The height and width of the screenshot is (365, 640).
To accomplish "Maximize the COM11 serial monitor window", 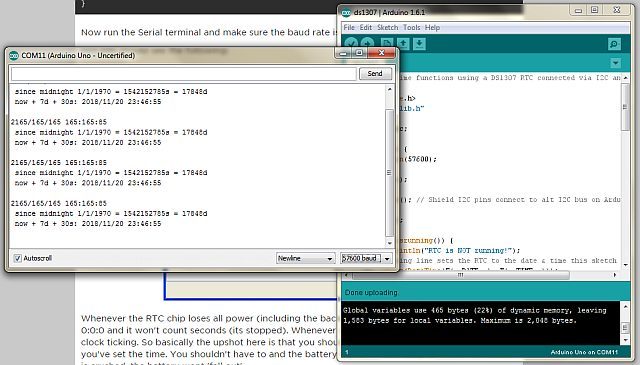I will (359, 53).
